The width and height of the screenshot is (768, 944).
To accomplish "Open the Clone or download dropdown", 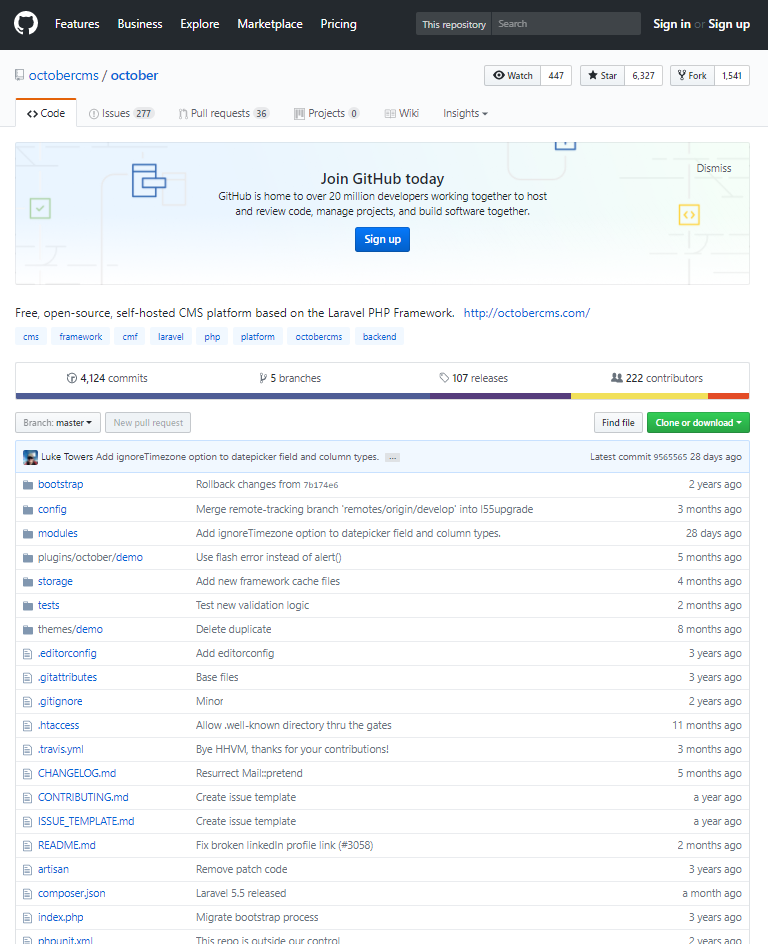I will [x=698, y=423].
